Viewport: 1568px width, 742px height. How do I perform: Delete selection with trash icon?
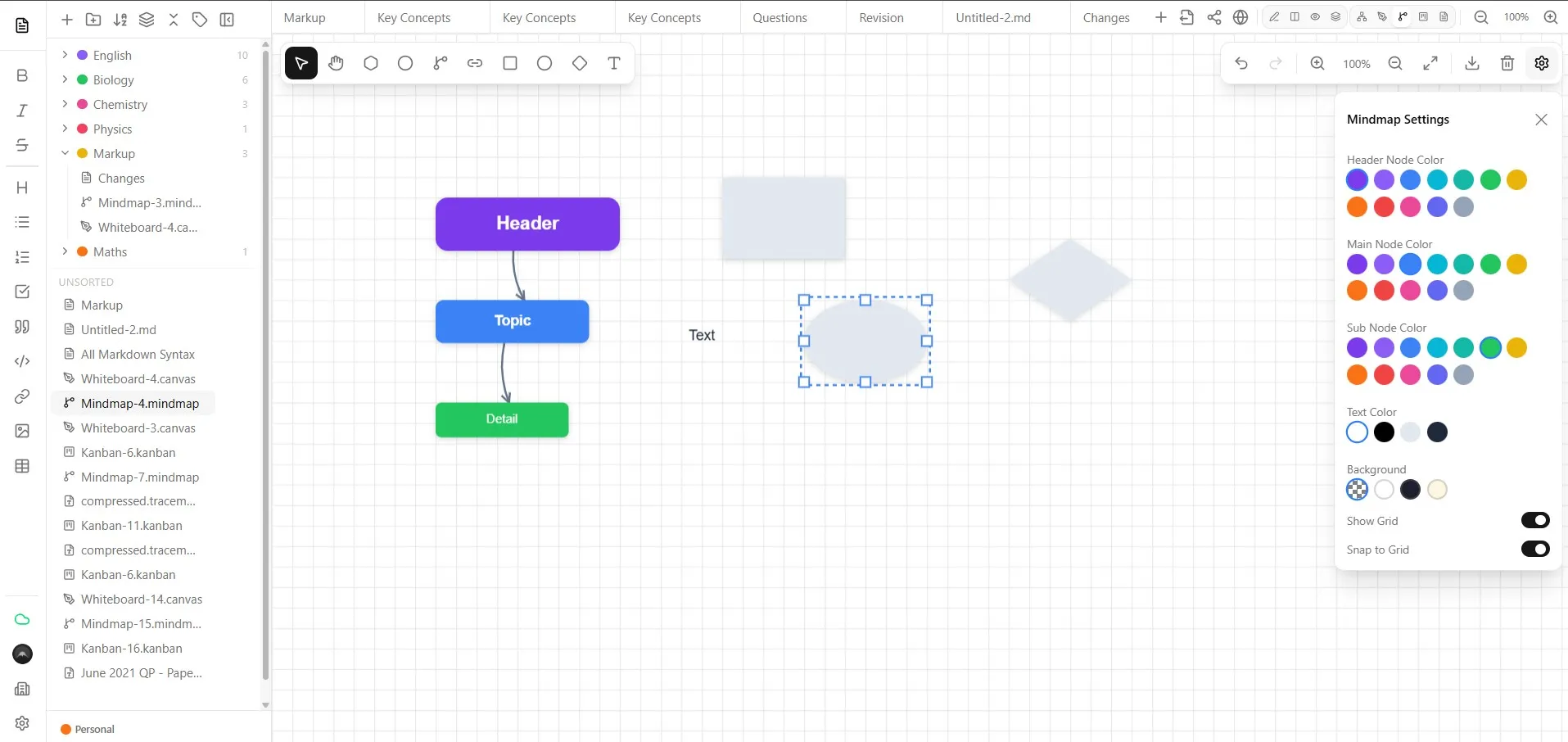click(x=1507, y=63)
